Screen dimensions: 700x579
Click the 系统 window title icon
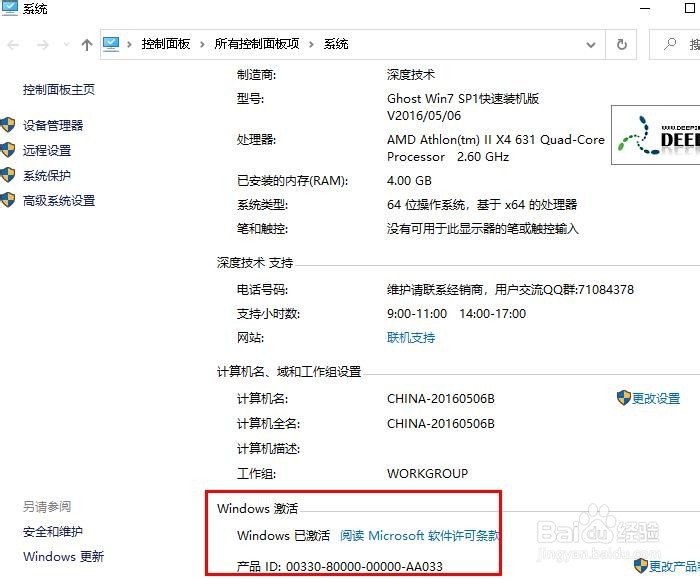[x=10, y=8]
